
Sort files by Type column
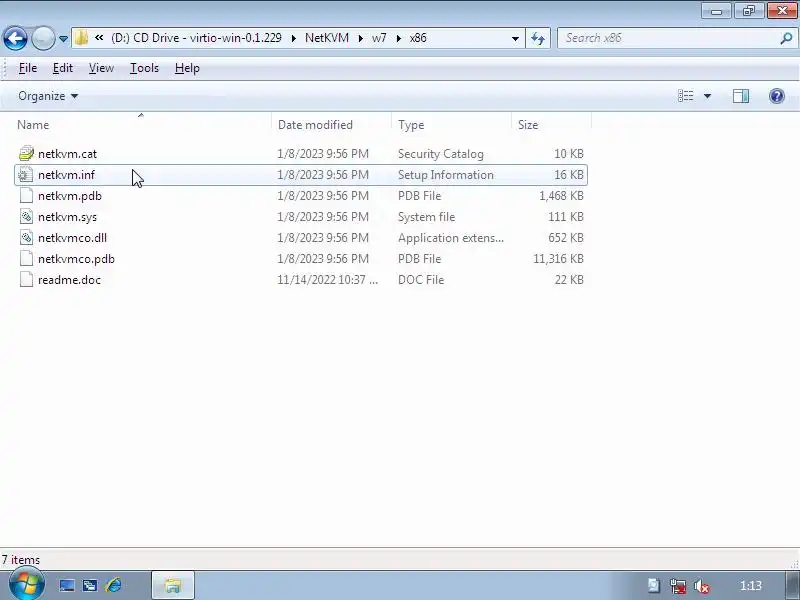click(x=451, y=124)
